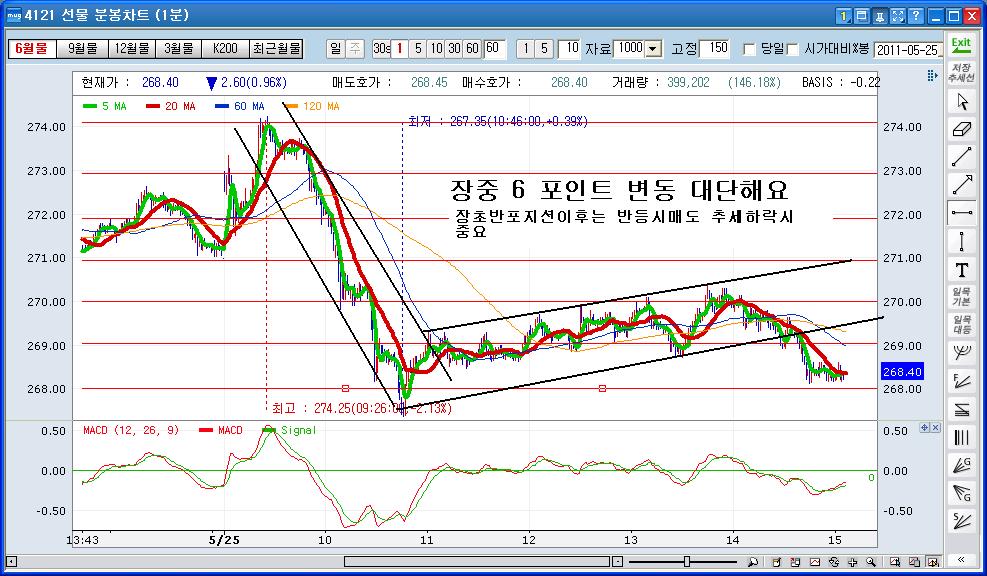Close the MACD indicator panel

936,427
